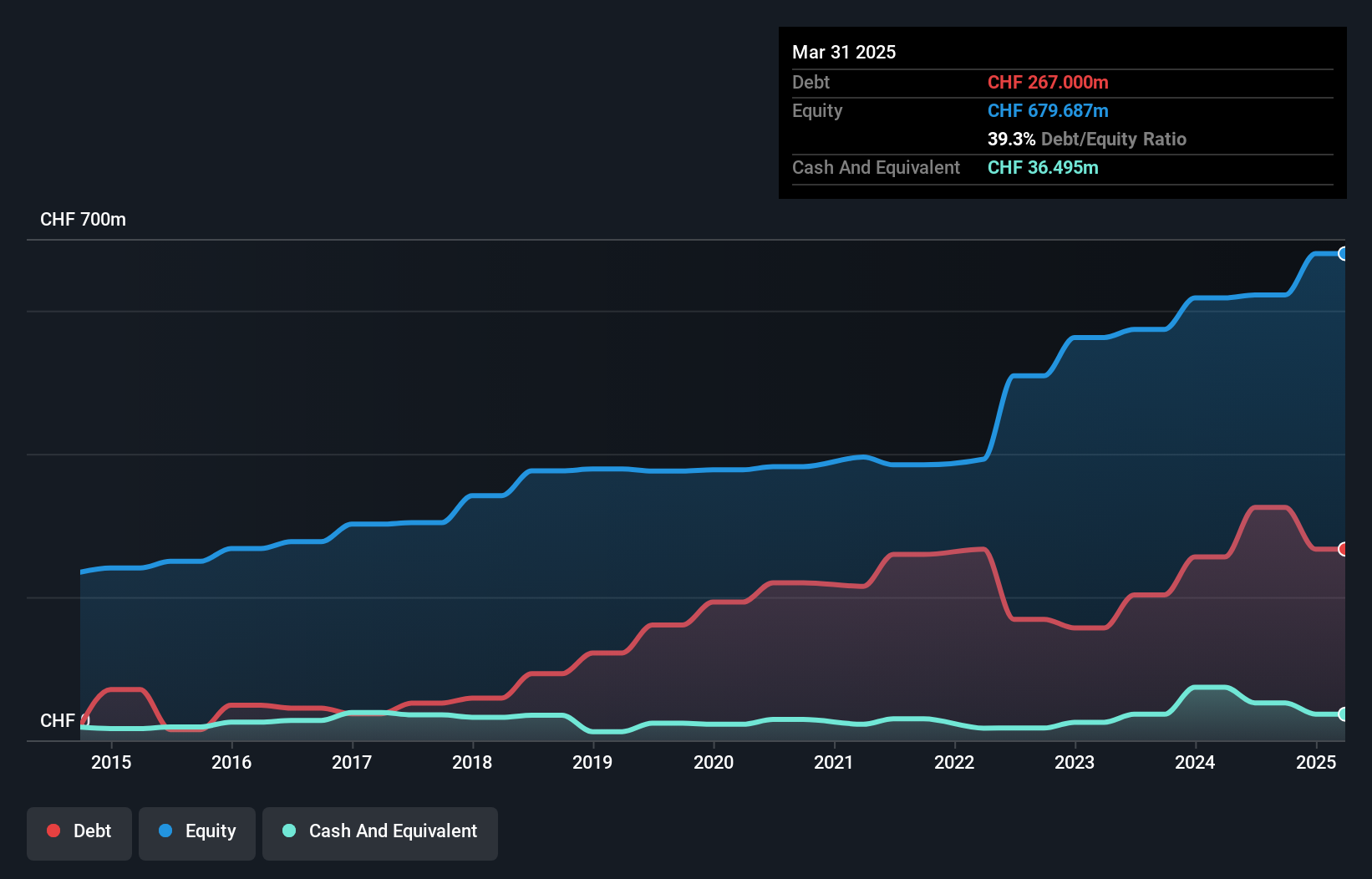Screen dimensions: 1372x879
Task: Click the red Debt legend dot icon
Action: tap(52, 831)
